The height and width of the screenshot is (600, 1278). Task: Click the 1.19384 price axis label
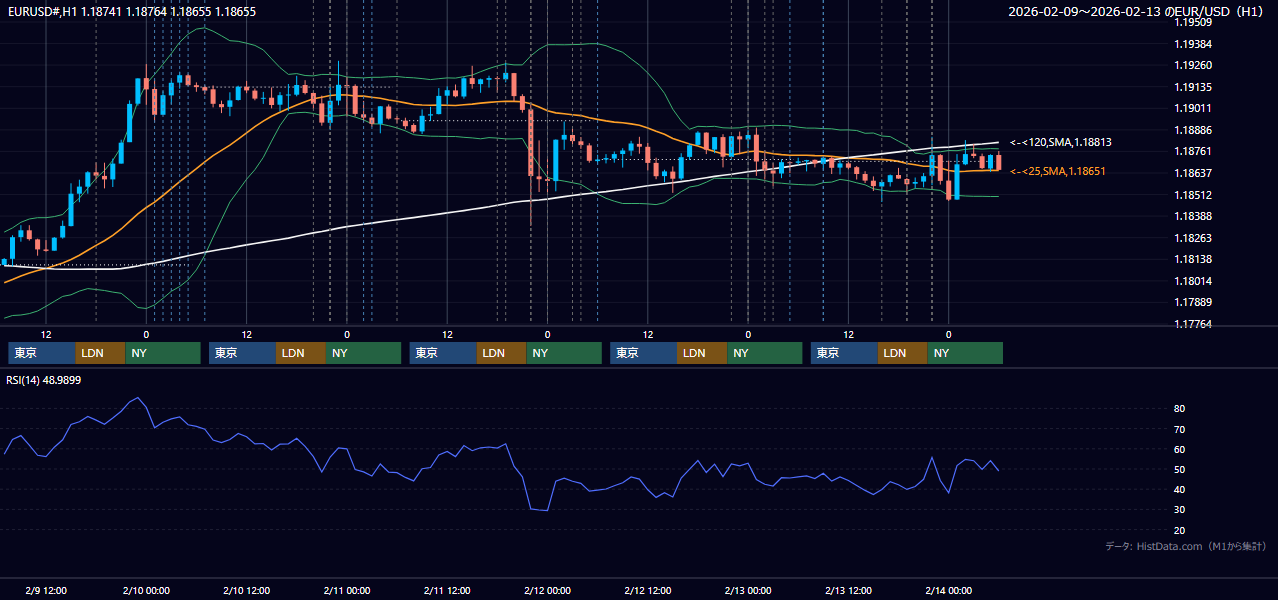pos(1192,44)
